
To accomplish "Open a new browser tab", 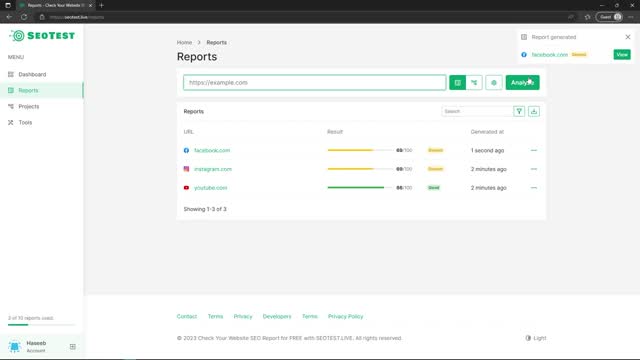I will [101, 5].
